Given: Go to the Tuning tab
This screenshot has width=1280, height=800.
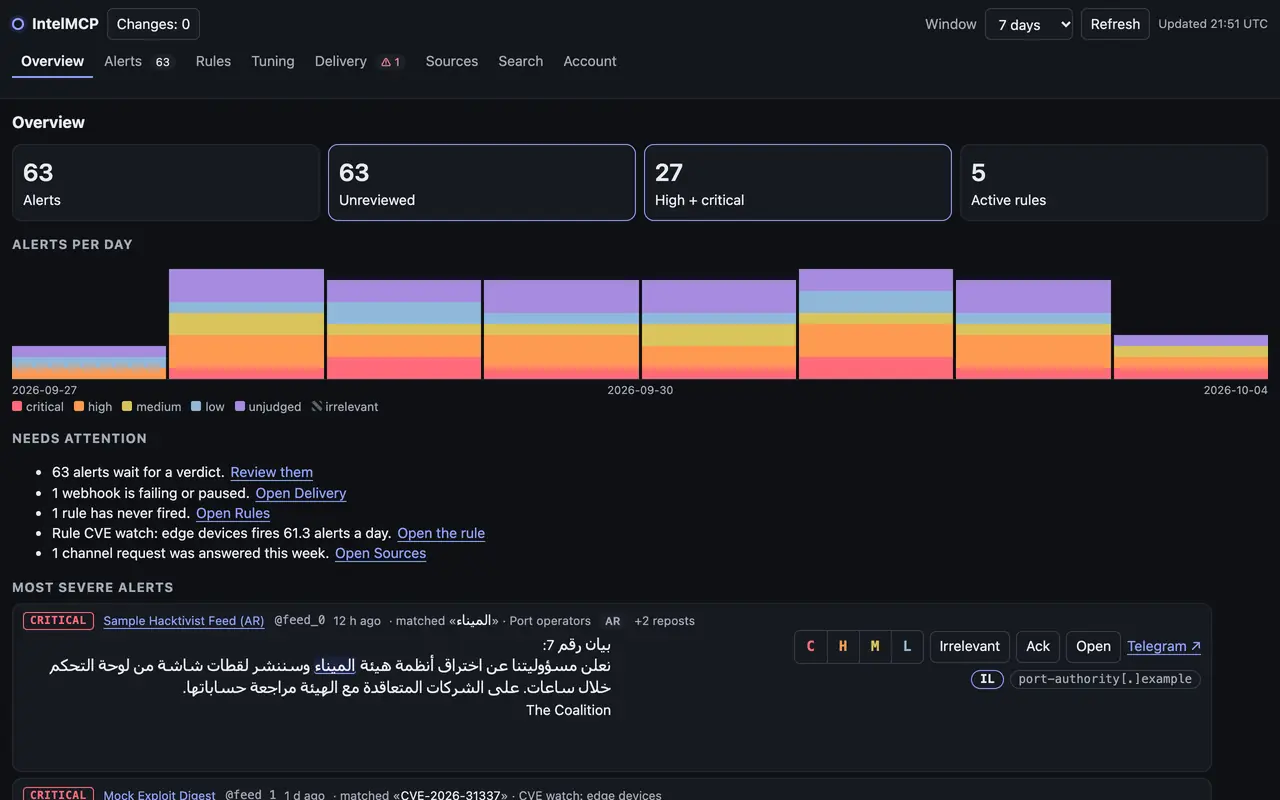Looking at the screenshot, I should [x=273, y=61].
